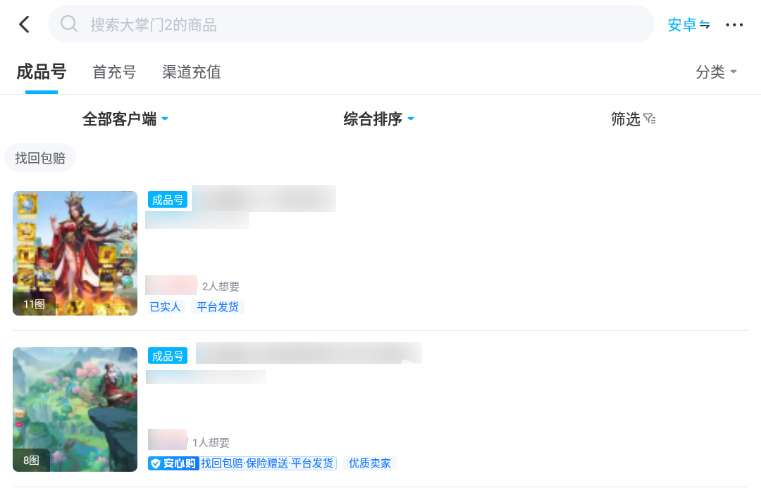This screenshot has height=495, width=761.
Task: Select the 渠道充值 tab
Action: click(191, 72)
